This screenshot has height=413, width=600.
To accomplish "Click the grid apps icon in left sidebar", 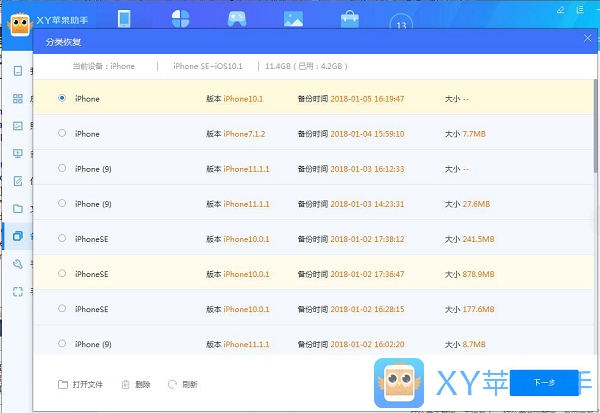I will click(18, 99).
